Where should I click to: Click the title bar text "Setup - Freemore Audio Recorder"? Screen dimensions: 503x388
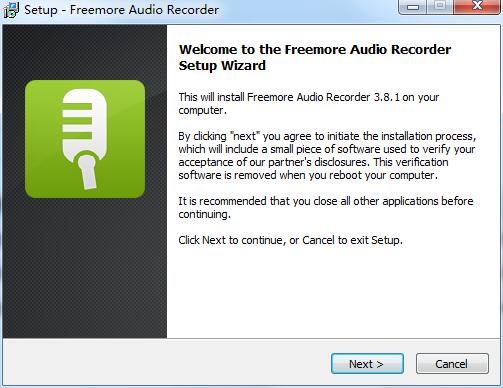122,10
